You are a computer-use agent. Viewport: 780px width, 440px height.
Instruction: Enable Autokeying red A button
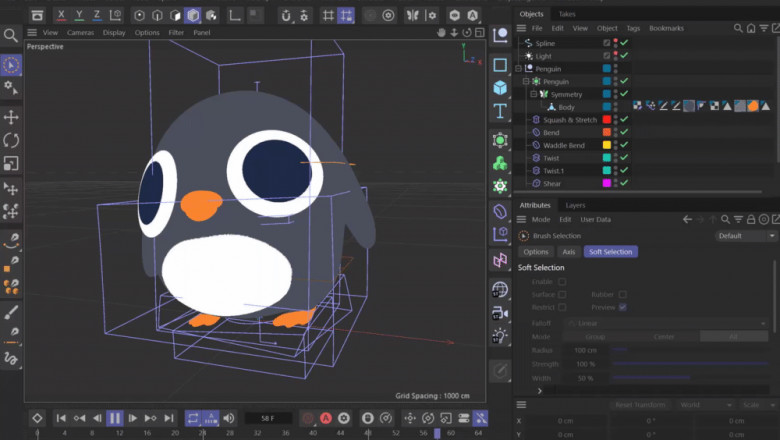tap(326, 418)
